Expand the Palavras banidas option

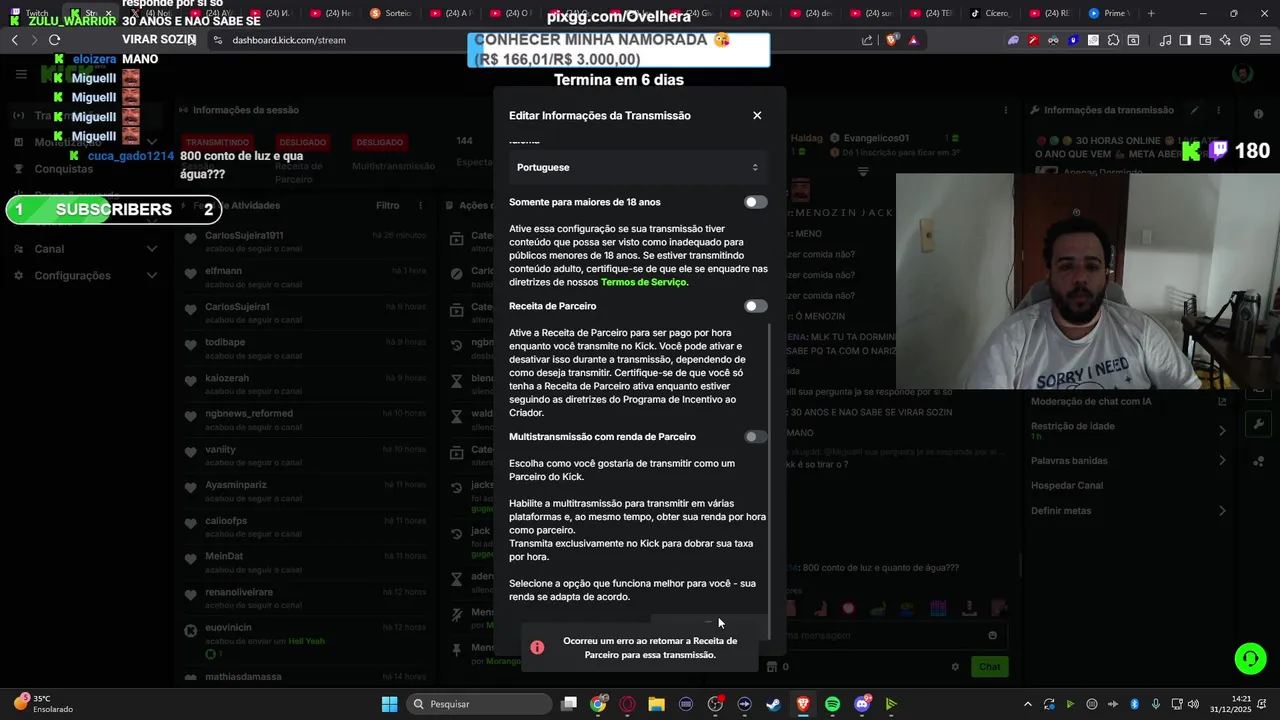click(x=1128, y=461)
